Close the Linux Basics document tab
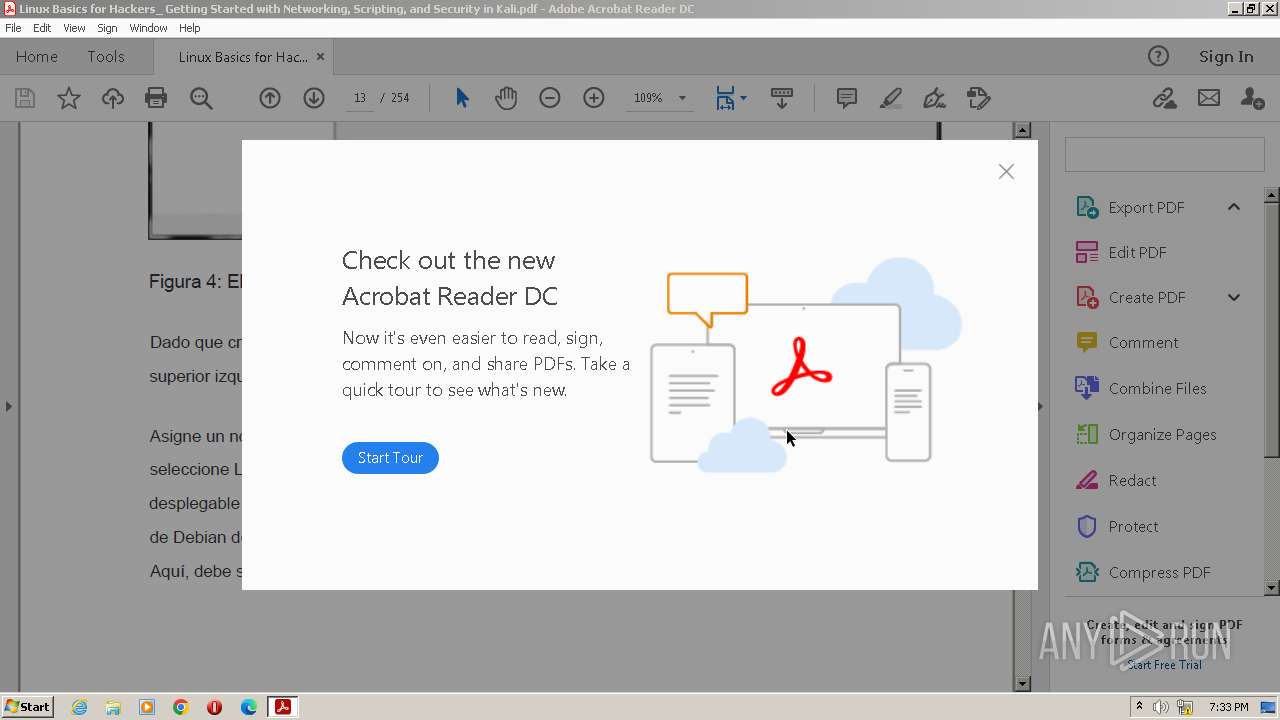 coord(320,57)
